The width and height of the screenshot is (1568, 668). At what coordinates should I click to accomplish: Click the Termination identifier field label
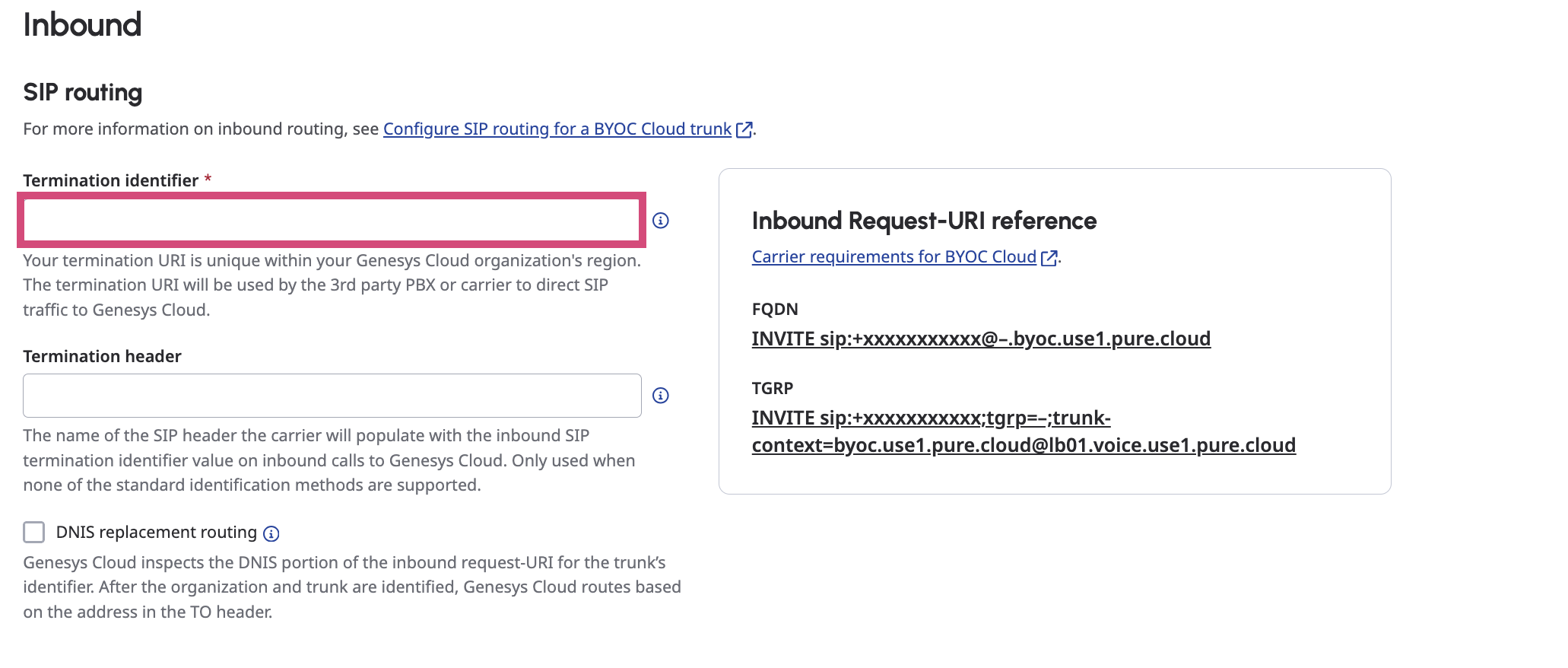(x=110, y=180)
